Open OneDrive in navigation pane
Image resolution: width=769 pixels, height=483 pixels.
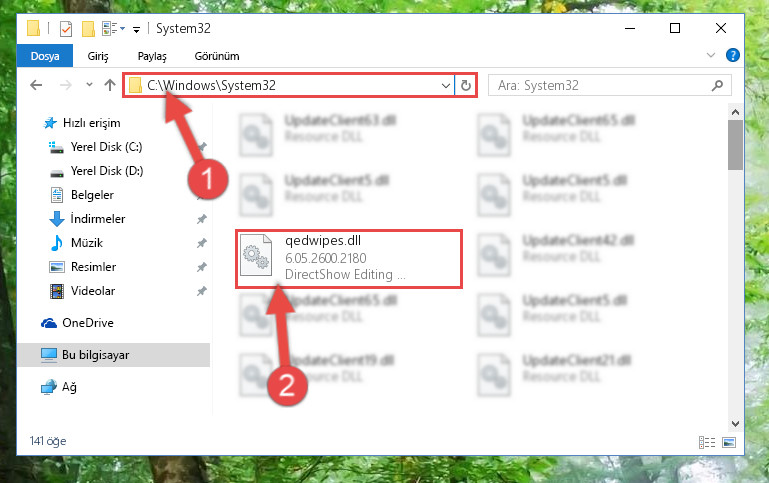click(x=87, y=323)
